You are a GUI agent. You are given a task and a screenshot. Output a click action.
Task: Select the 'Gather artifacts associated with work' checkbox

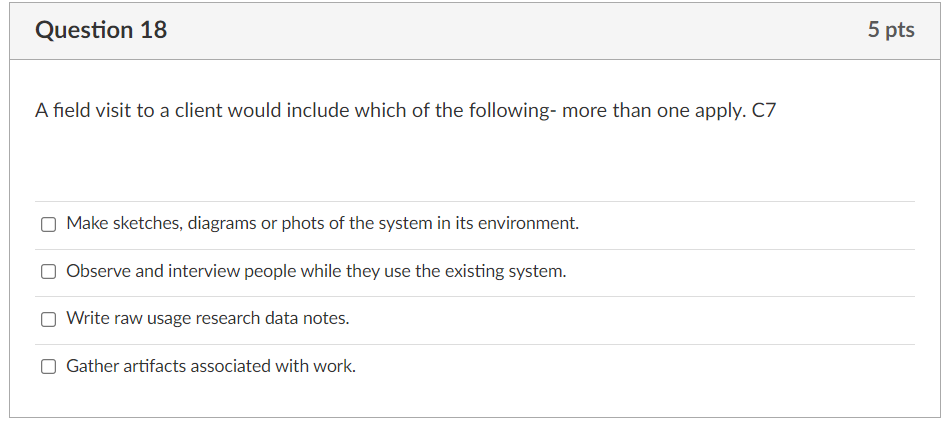[x=48, y=367]
